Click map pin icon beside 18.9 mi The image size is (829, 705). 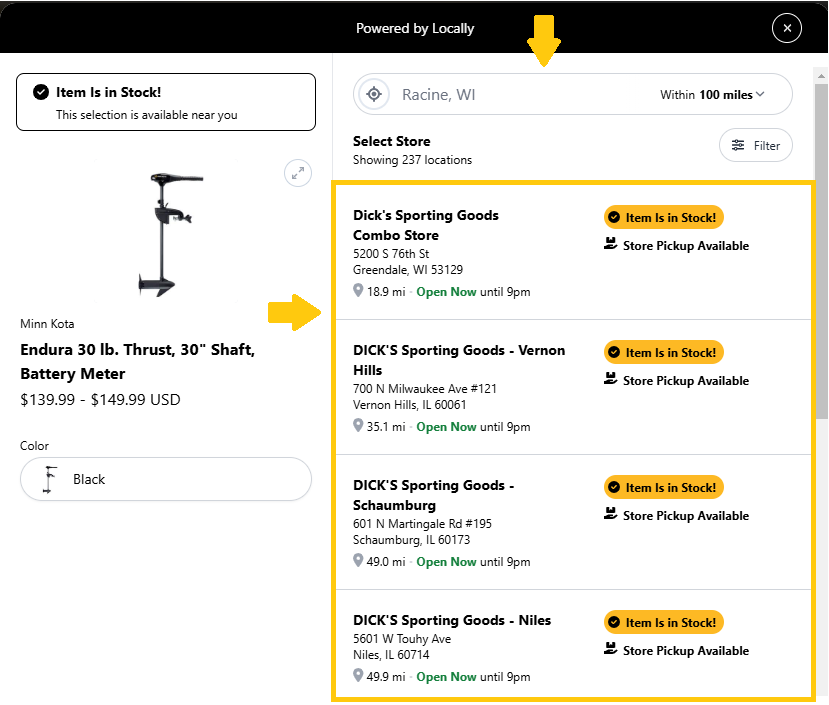(x=358, y=290)
